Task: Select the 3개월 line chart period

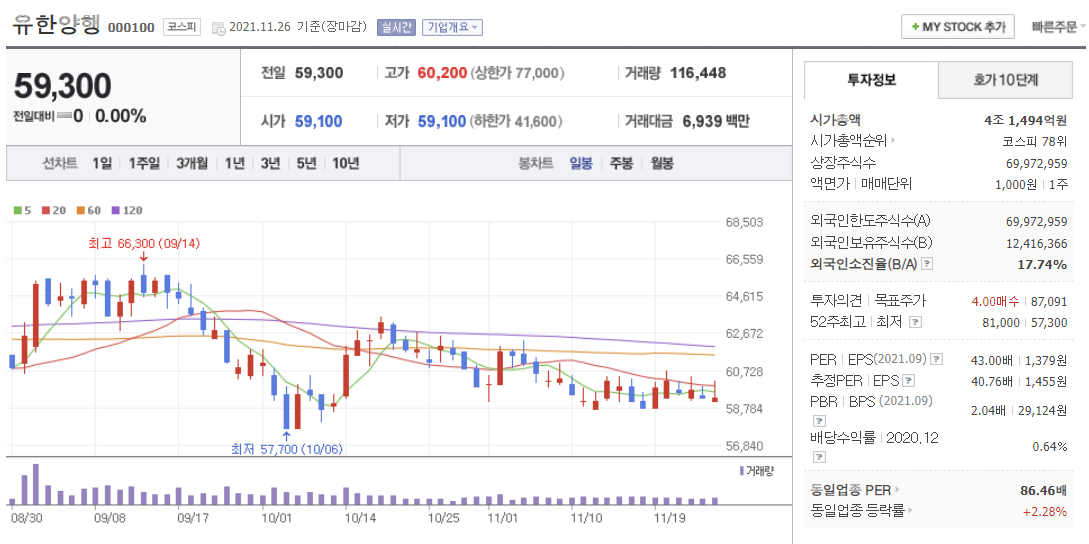Action: 192,164
